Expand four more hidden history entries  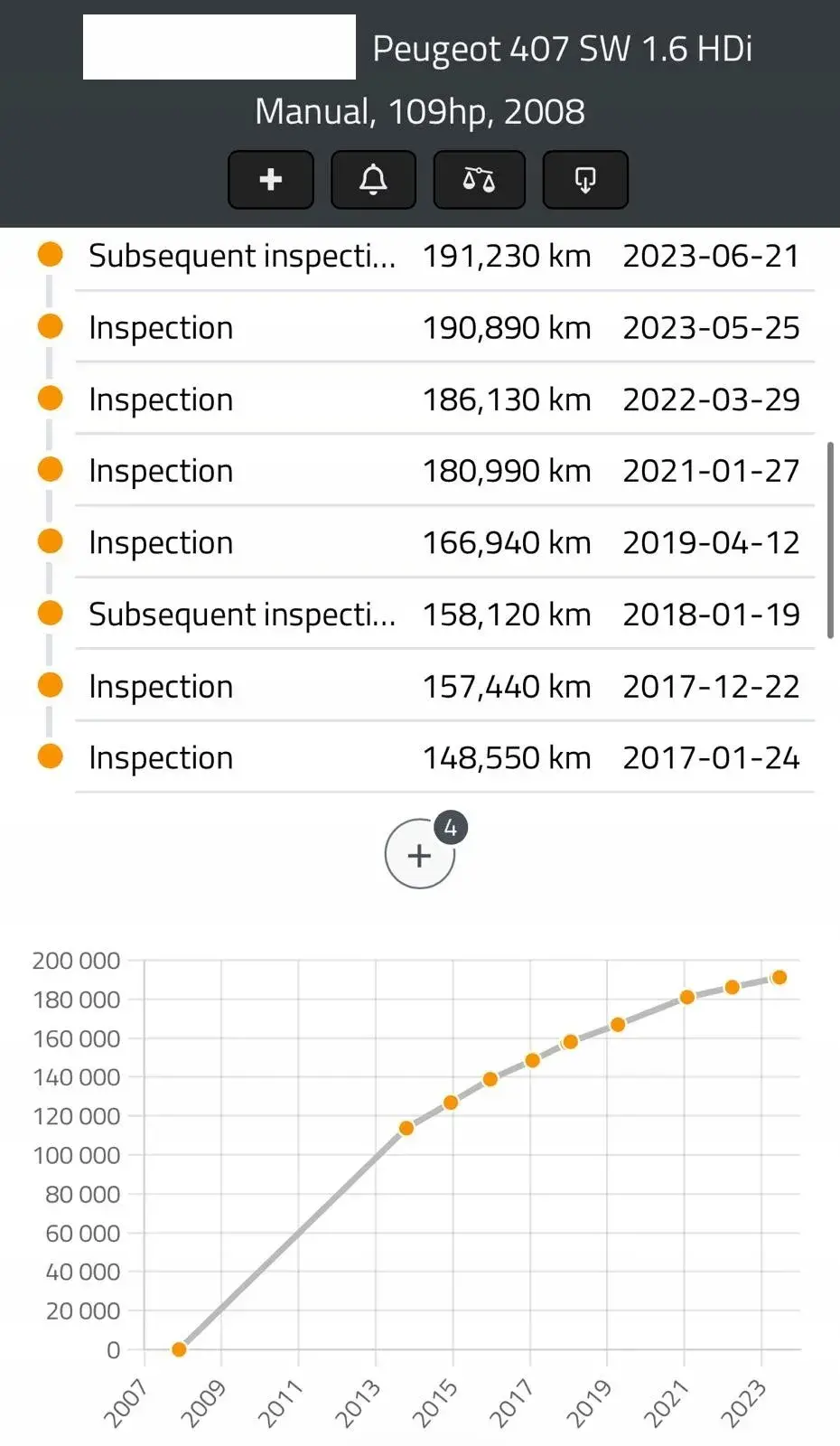point(420,853)
